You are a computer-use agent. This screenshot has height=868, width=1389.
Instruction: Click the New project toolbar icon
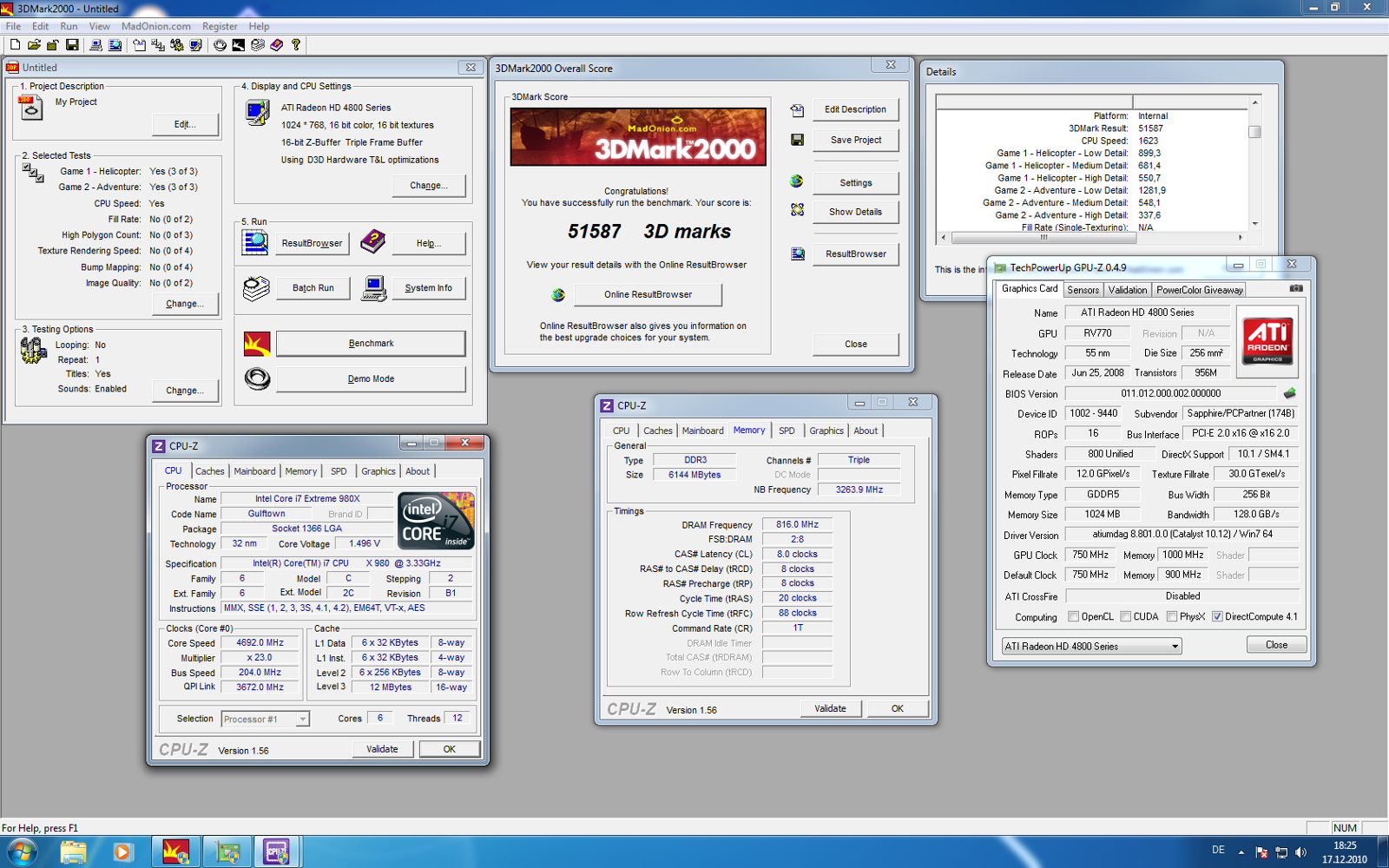15,44
